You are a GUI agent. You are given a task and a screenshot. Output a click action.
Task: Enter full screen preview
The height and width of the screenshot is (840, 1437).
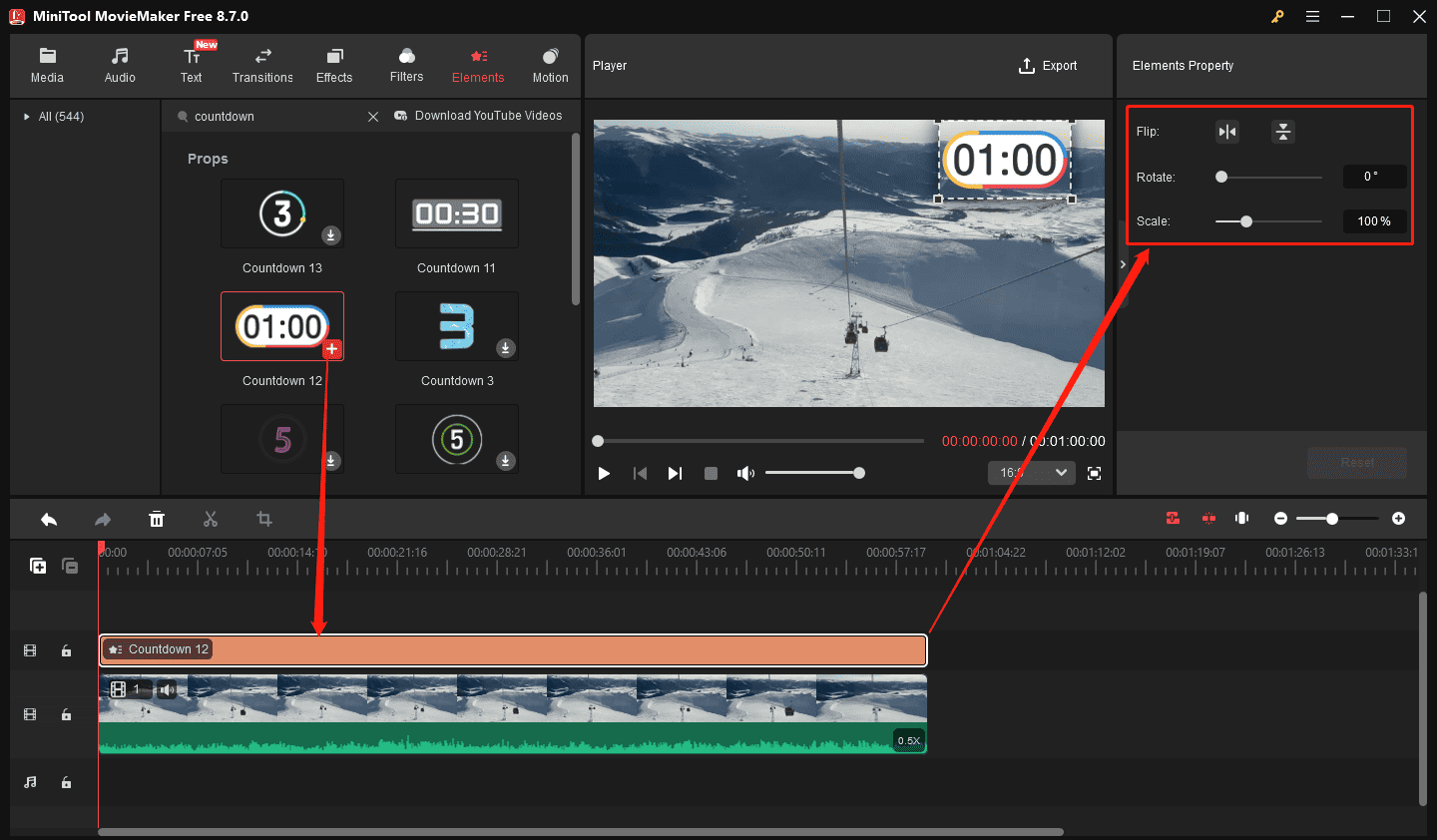tap(1094, 473)
